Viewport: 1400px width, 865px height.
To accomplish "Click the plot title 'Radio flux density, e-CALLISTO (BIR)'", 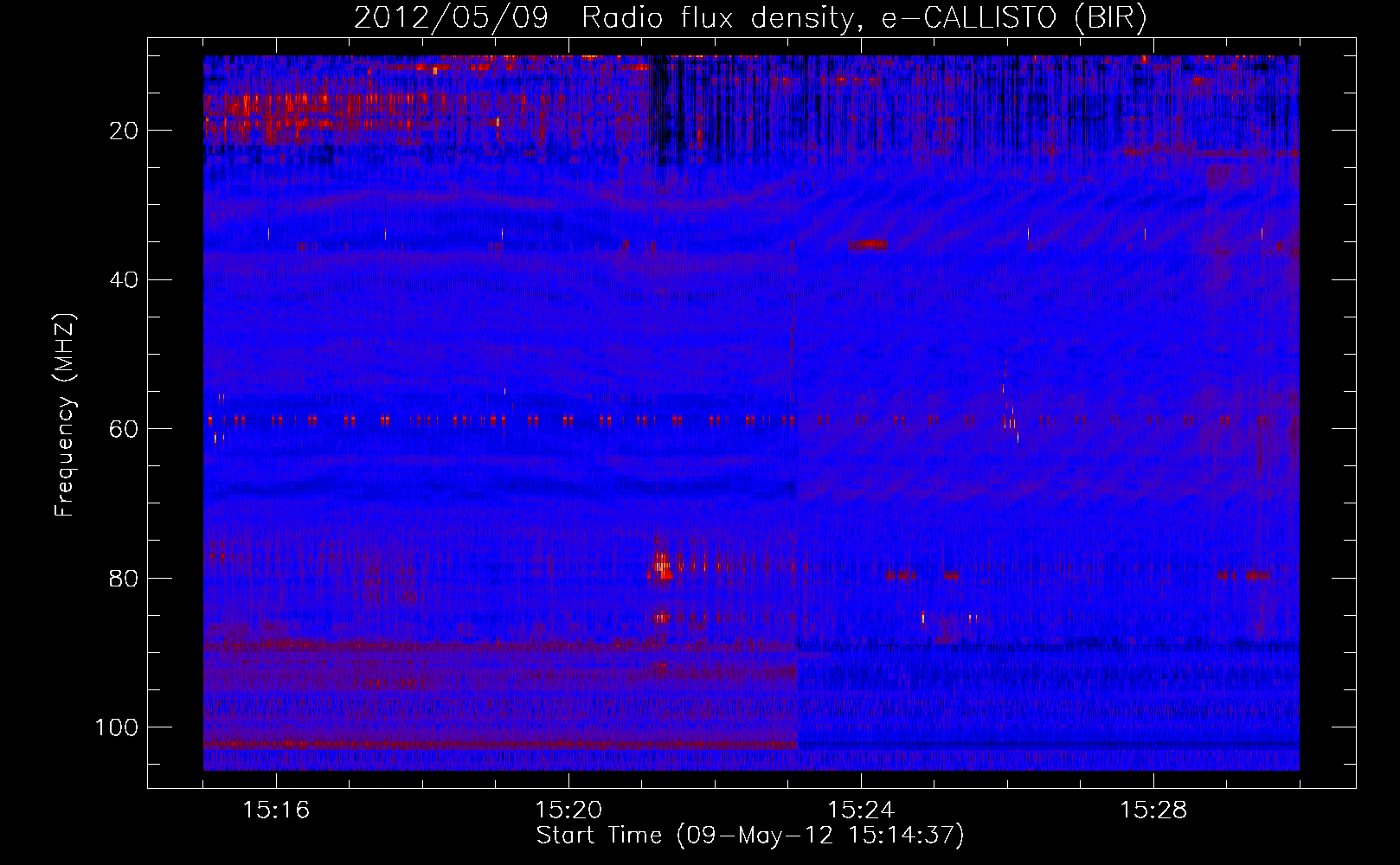I will click(864, 18).
